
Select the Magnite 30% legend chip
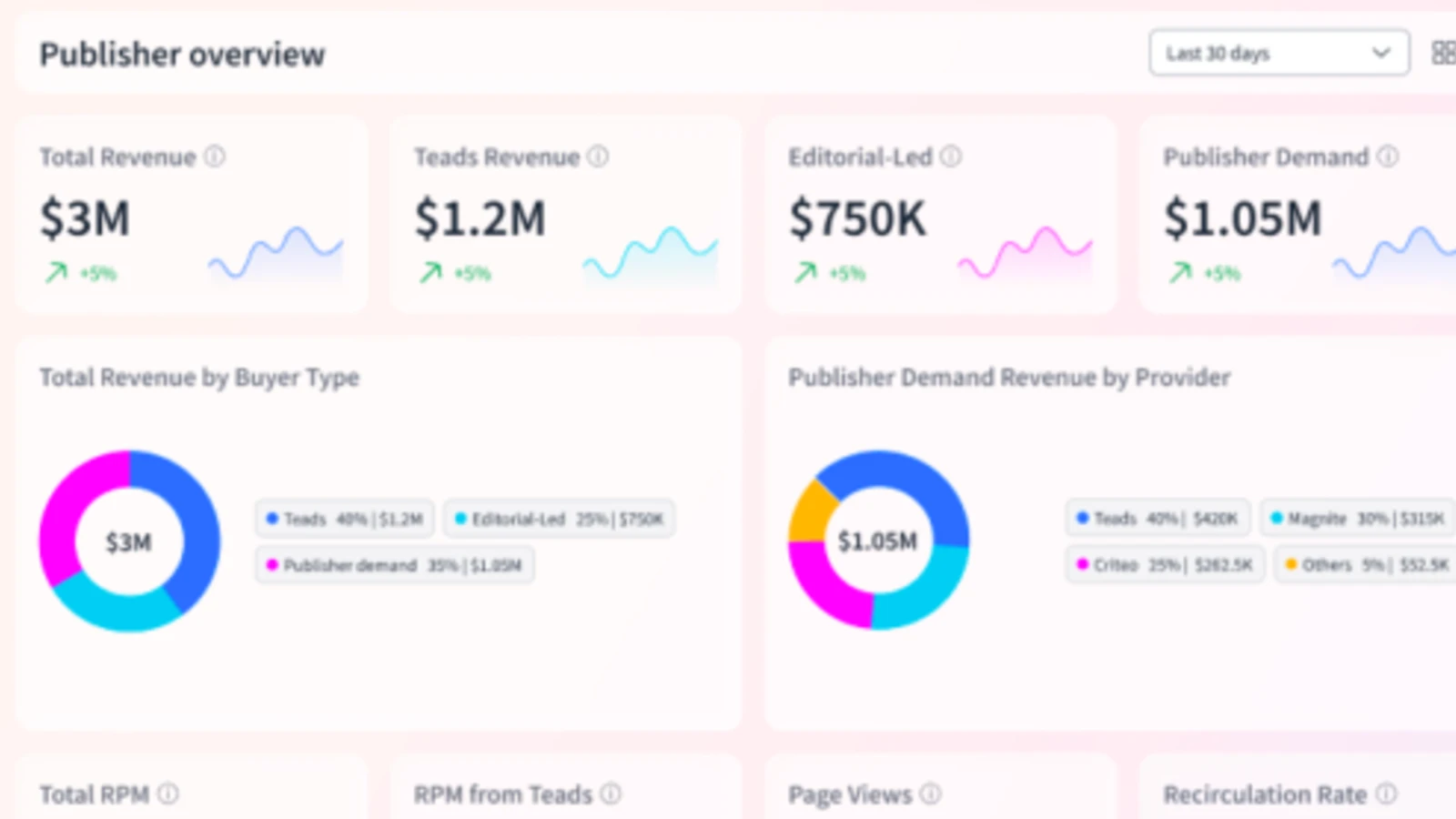pyautogui.click(x=1358, y=518)
